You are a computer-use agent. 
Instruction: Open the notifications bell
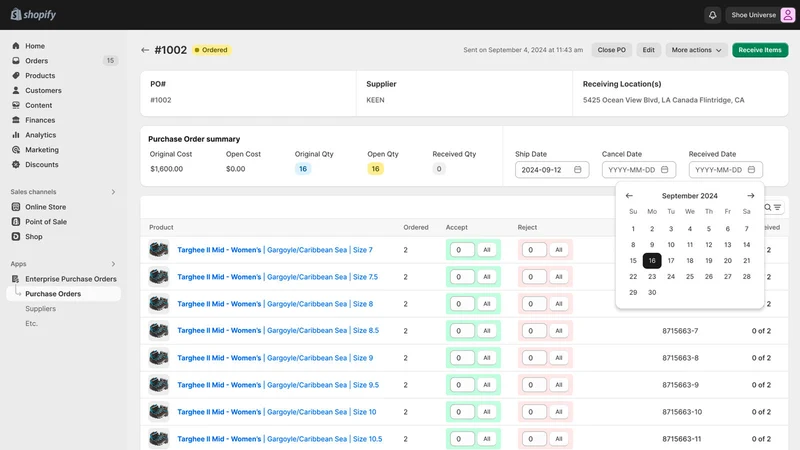click(x=712, y=15)
